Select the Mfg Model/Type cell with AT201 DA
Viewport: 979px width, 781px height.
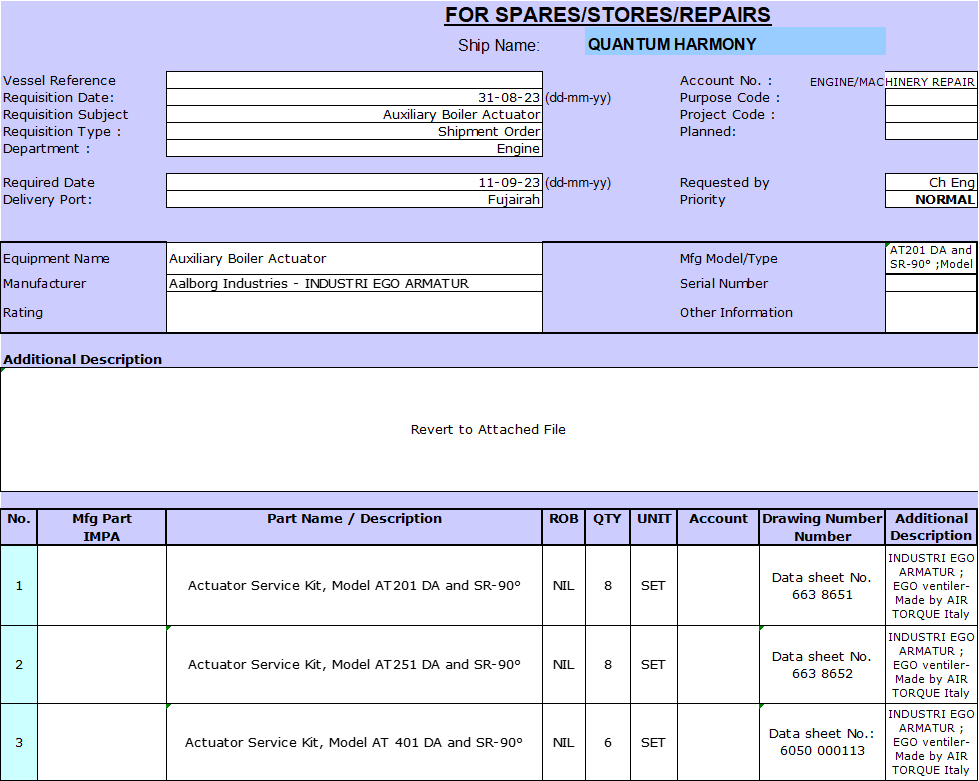931,258
